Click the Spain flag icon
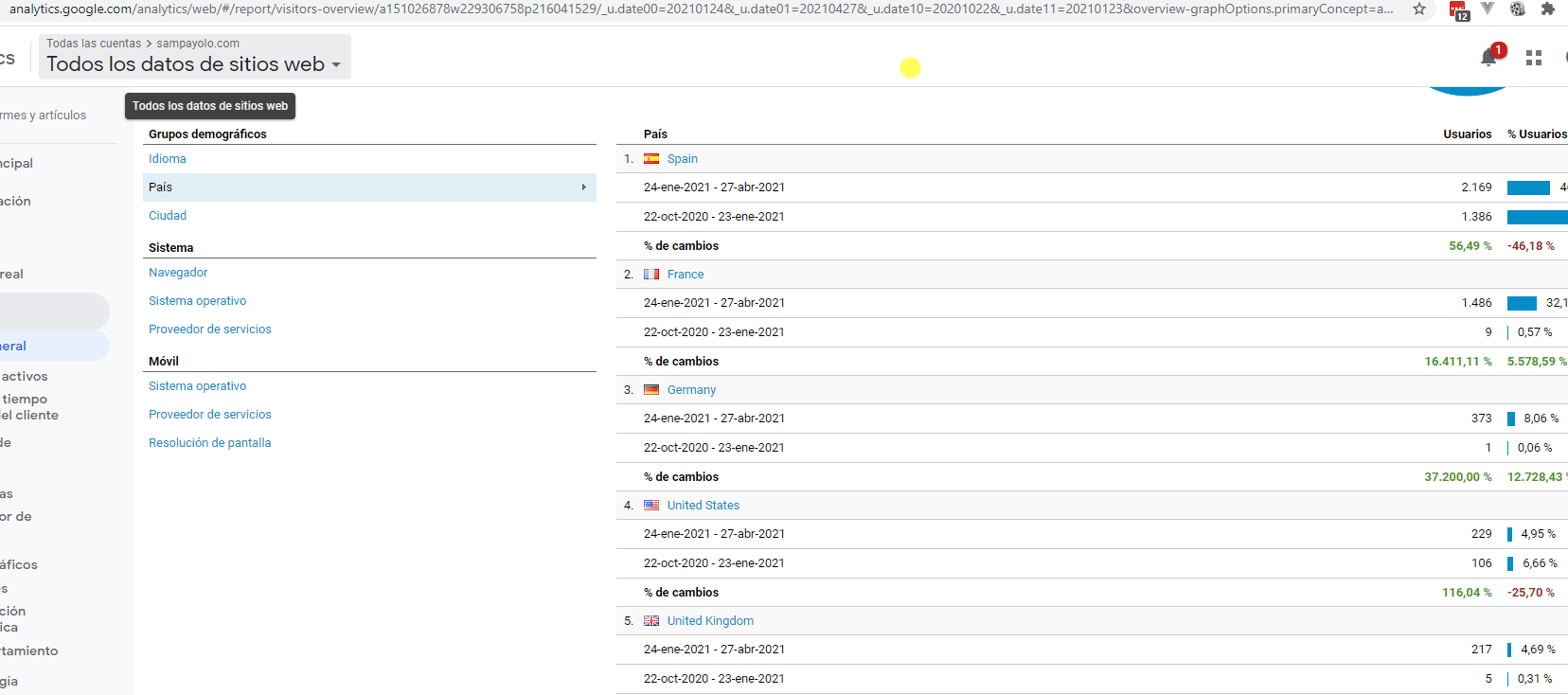 coord(651,159)
